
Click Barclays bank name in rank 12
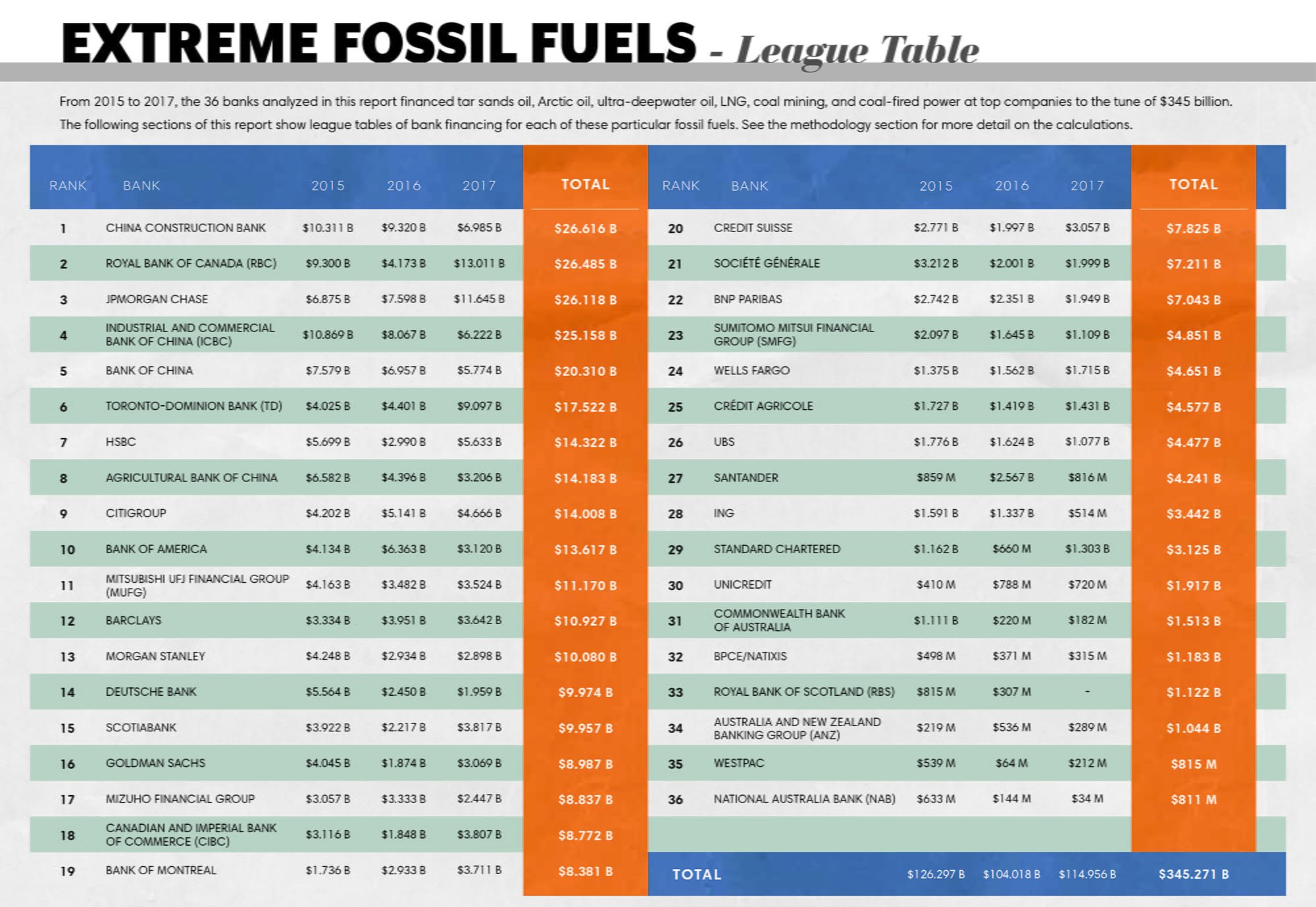(x=134, y=620)
